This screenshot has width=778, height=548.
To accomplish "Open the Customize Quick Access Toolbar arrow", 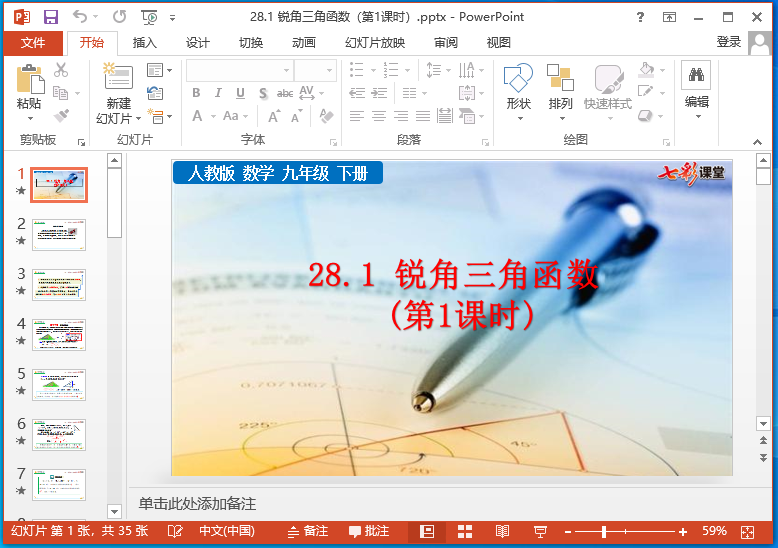I will [x=172, y=18].
